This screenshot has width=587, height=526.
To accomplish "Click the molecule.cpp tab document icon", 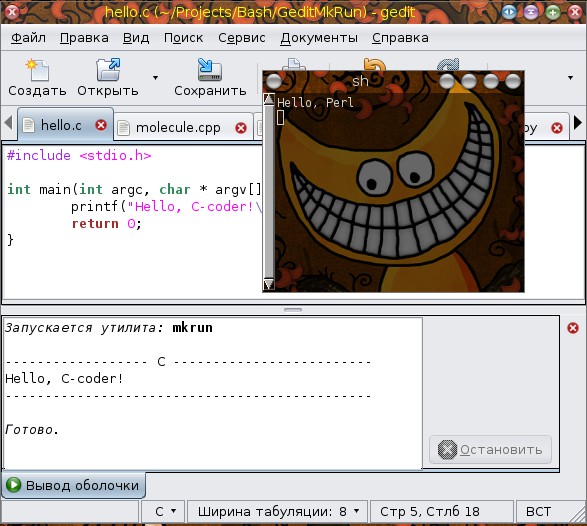I will click(124, 128).
